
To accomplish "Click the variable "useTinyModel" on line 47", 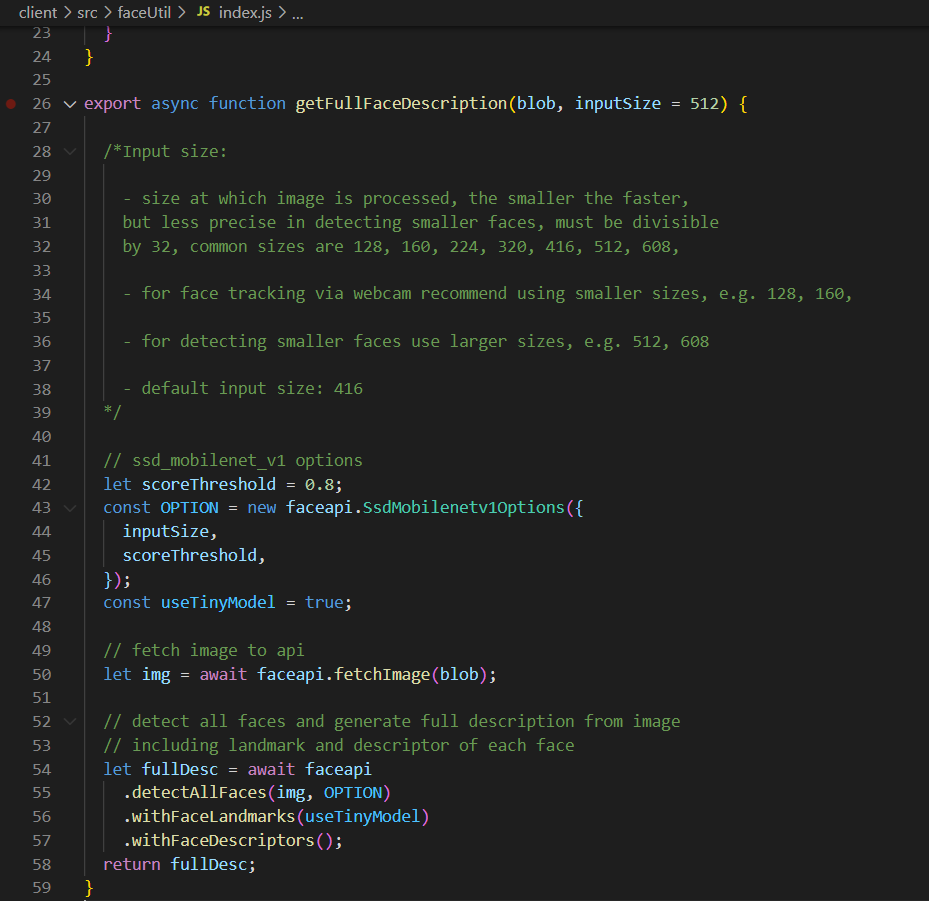I will 217,602.
